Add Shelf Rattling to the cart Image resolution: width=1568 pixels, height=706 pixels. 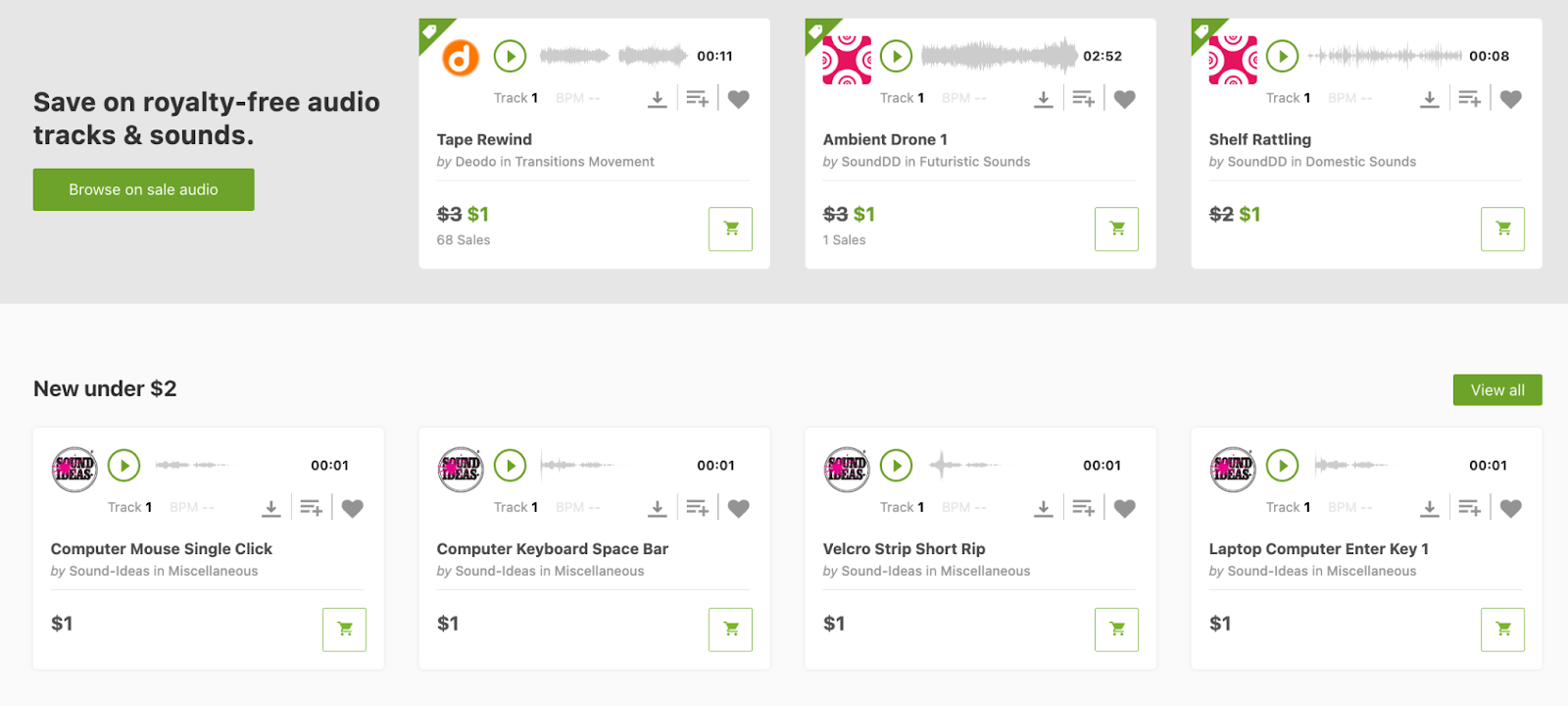[1502, 228]
